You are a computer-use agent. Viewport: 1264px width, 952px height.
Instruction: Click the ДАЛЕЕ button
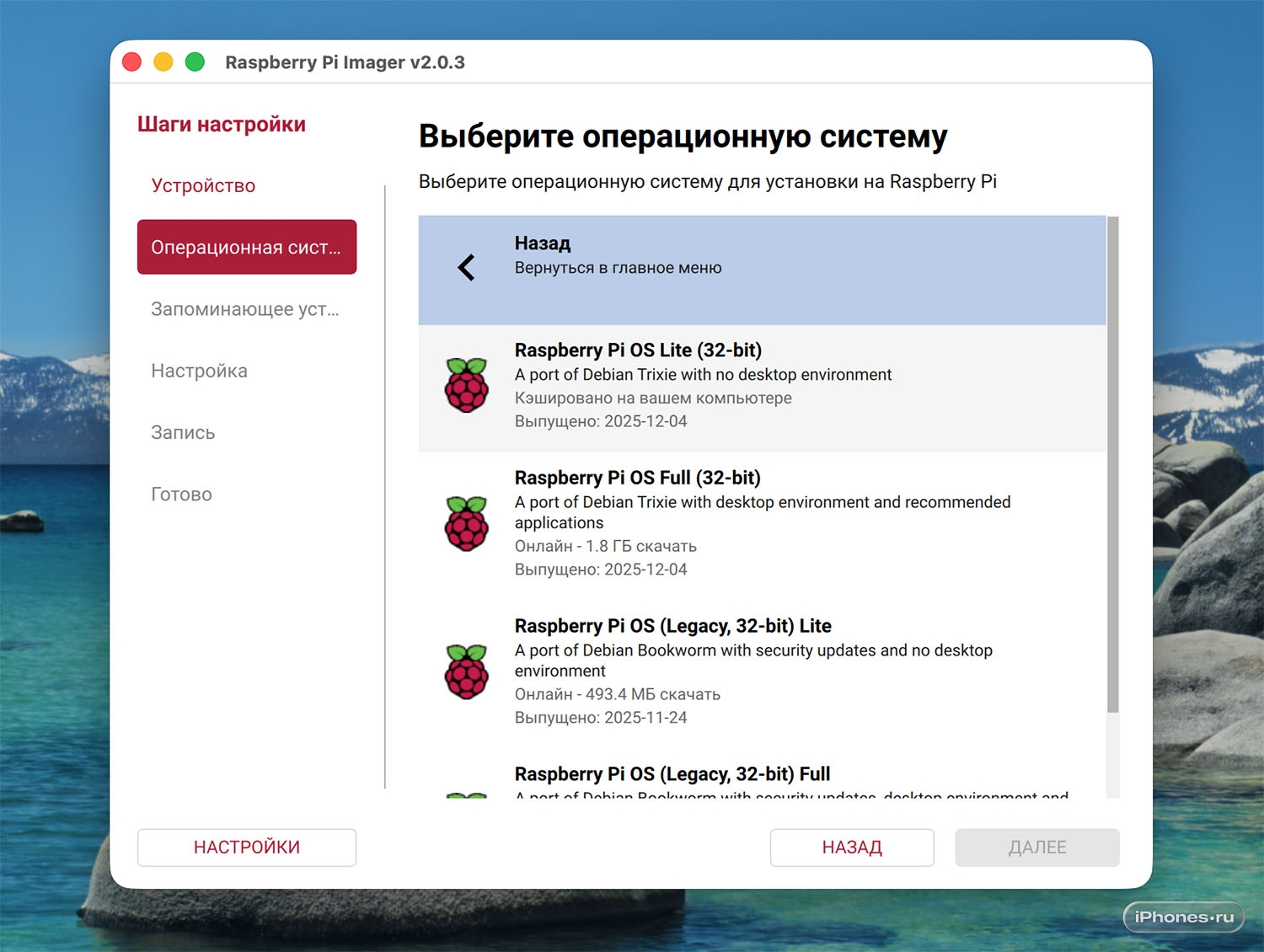(x=1037, y=848)
